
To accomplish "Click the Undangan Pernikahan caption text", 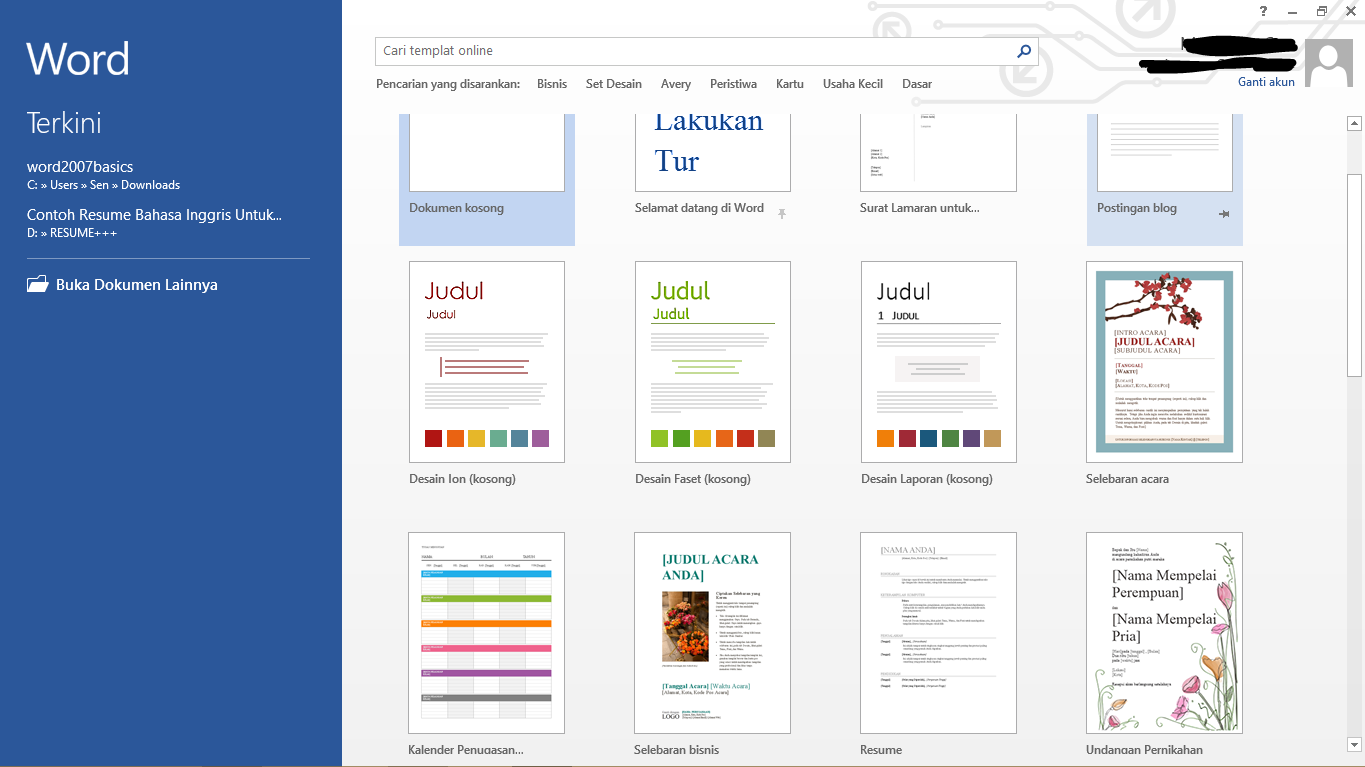I will [1144, 750].
